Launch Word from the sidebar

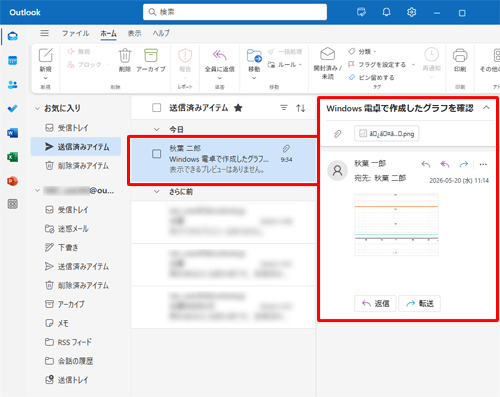[13, 133]
